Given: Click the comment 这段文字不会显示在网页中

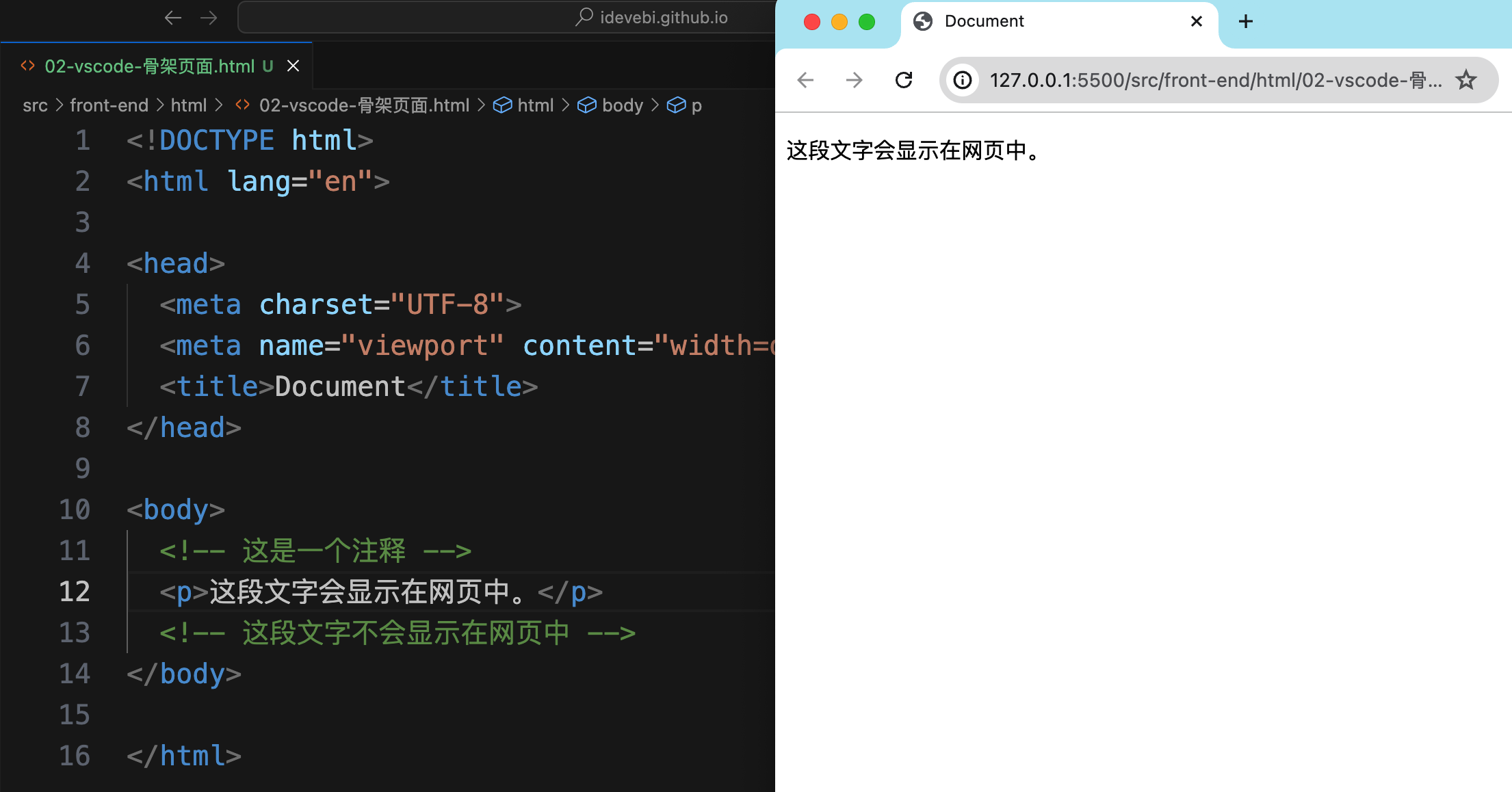Looking at the screenshot, I should click(x=397, y=633).
